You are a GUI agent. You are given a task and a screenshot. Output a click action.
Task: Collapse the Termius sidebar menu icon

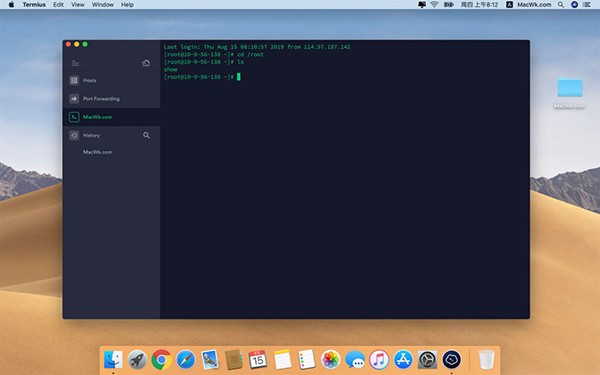tap(75, 63)
